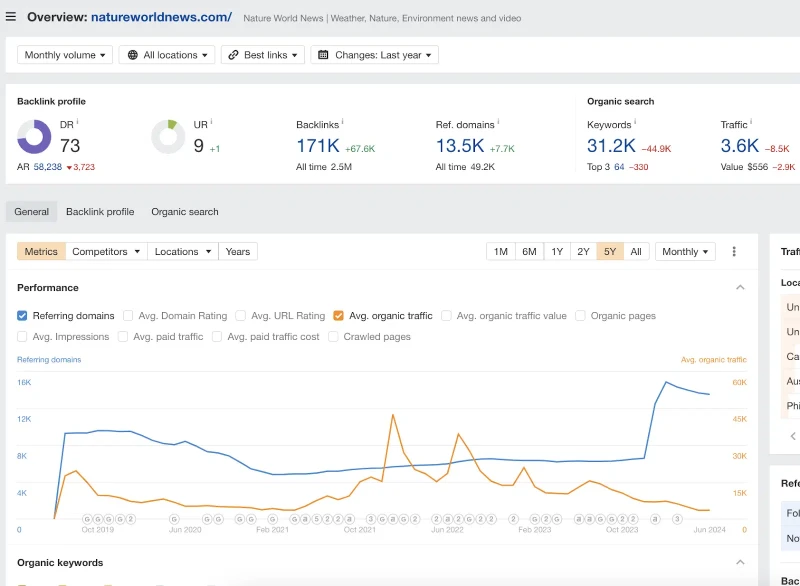Image resolution: width=800 pixels, height=586 pixels.
Task: Click Backlinks value 171K
Action: pos(318,146)
